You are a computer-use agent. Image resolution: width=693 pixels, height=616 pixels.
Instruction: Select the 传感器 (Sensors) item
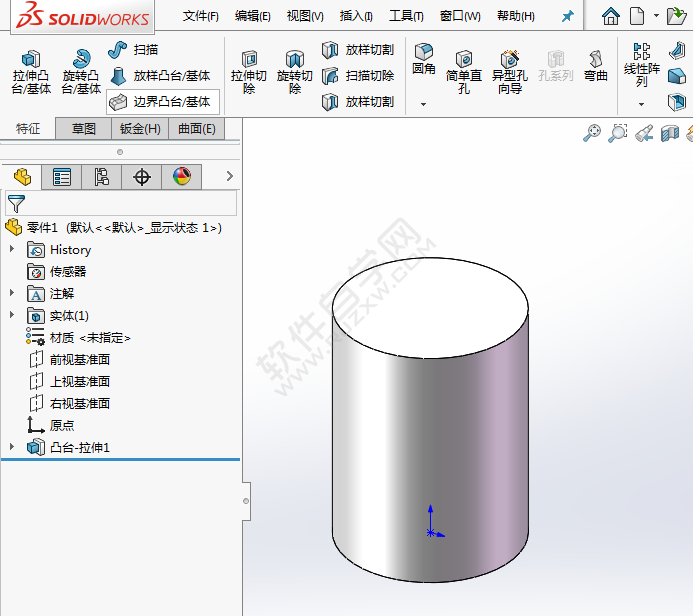57,271
